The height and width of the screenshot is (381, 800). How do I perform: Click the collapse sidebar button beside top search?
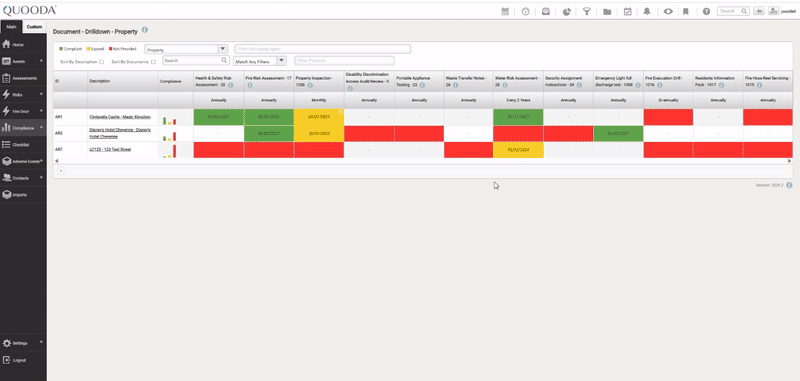(759, 11)
